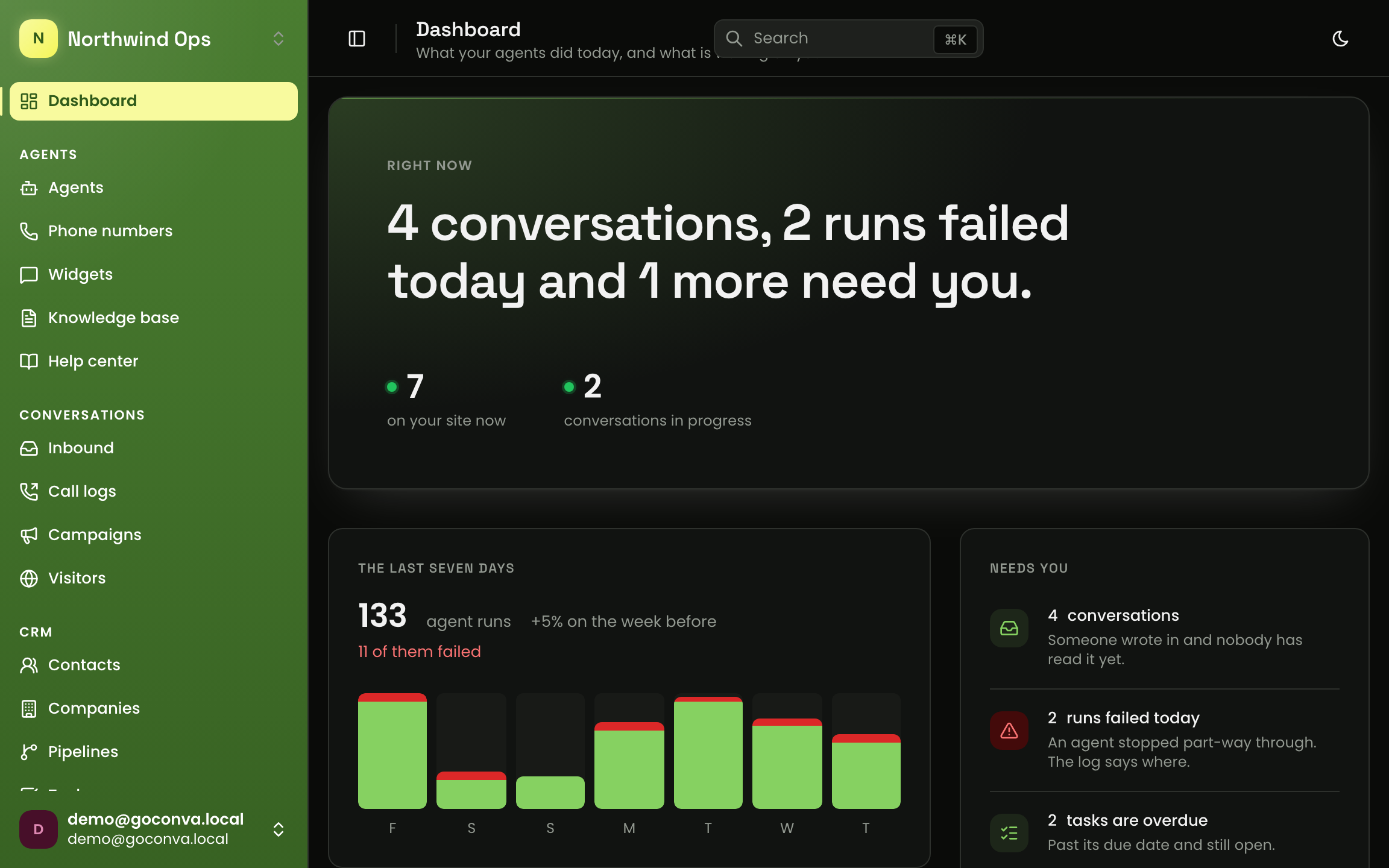
Task: Click the Inbound inbox tray icon
Action: pyautogui.click(x=29, y=448)
